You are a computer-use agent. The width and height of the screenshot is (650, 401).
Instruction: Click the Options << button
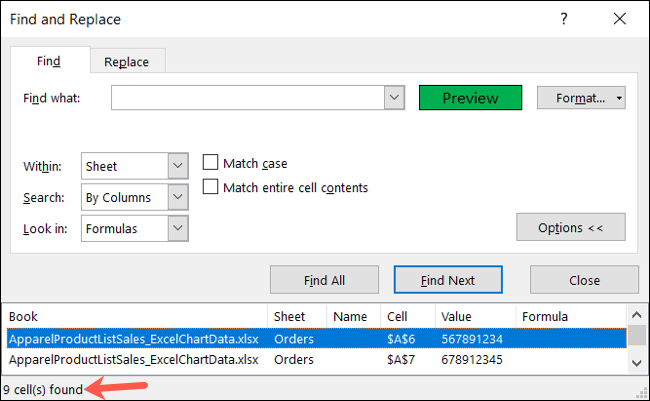tap(570, 228)
